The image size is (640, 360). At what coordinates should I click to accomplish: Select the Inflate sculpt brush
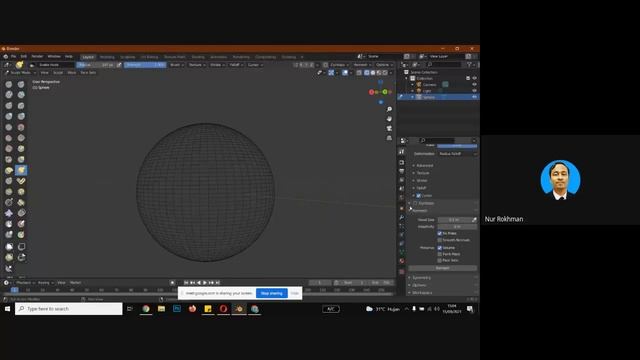[x=9, y=116]
